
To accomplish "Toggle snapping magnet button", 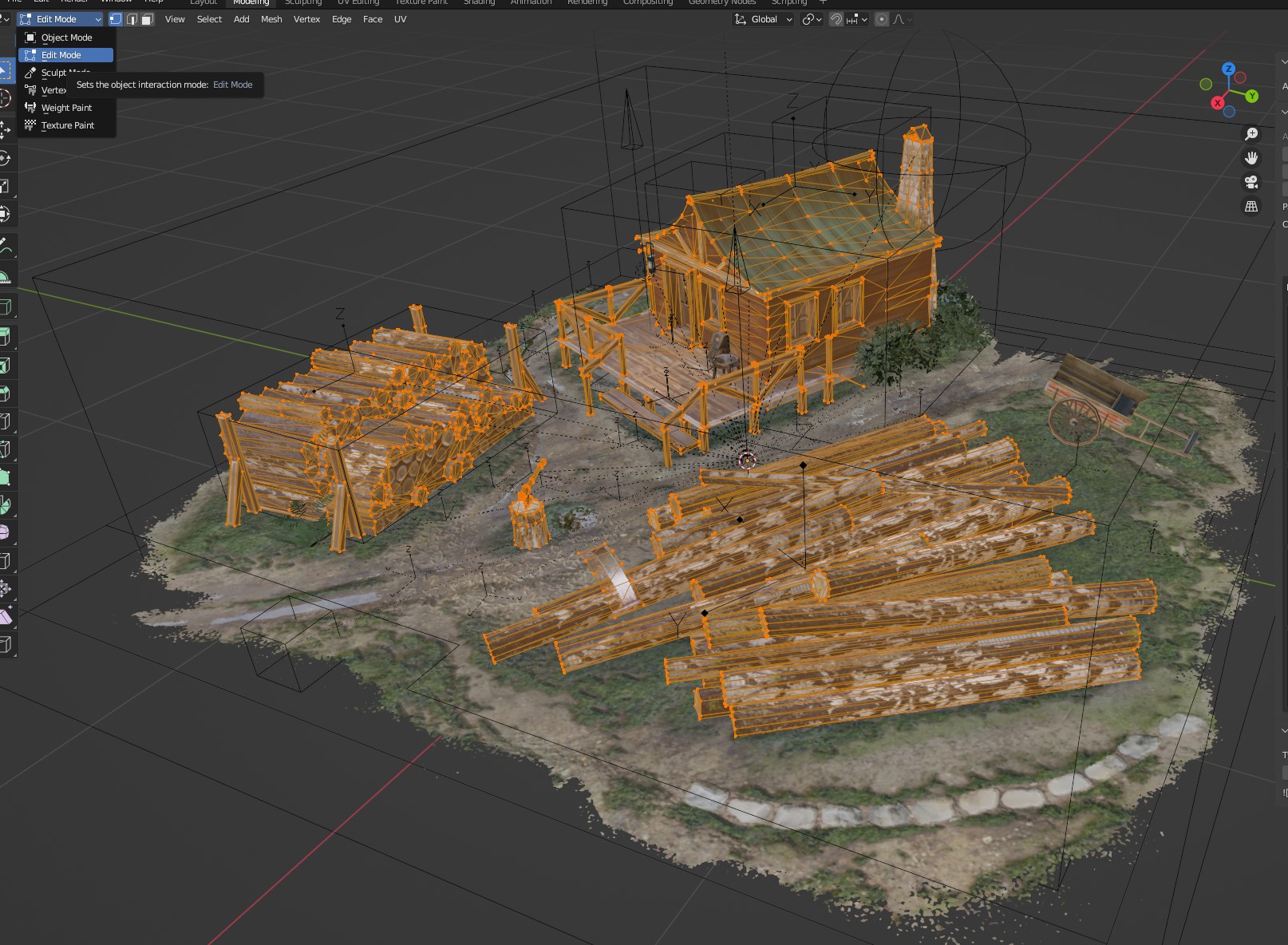I will [836, 19].
